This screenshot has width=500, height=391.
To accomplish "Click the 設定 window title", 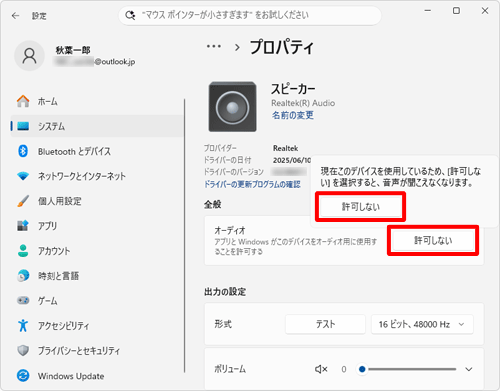I will point(39,16).
